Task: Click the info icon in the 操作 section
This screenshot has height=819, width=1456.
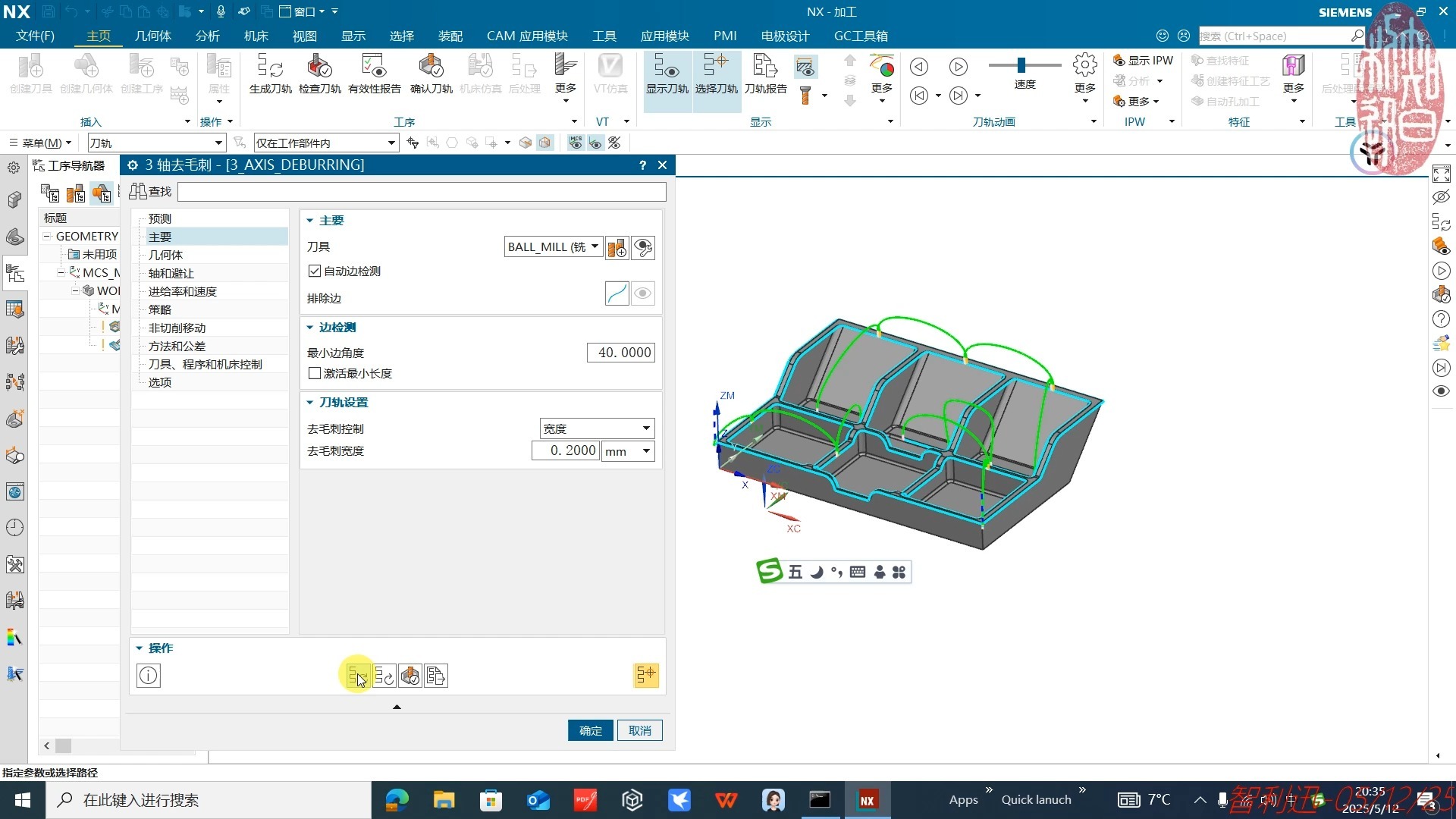Action: point(149,676)
